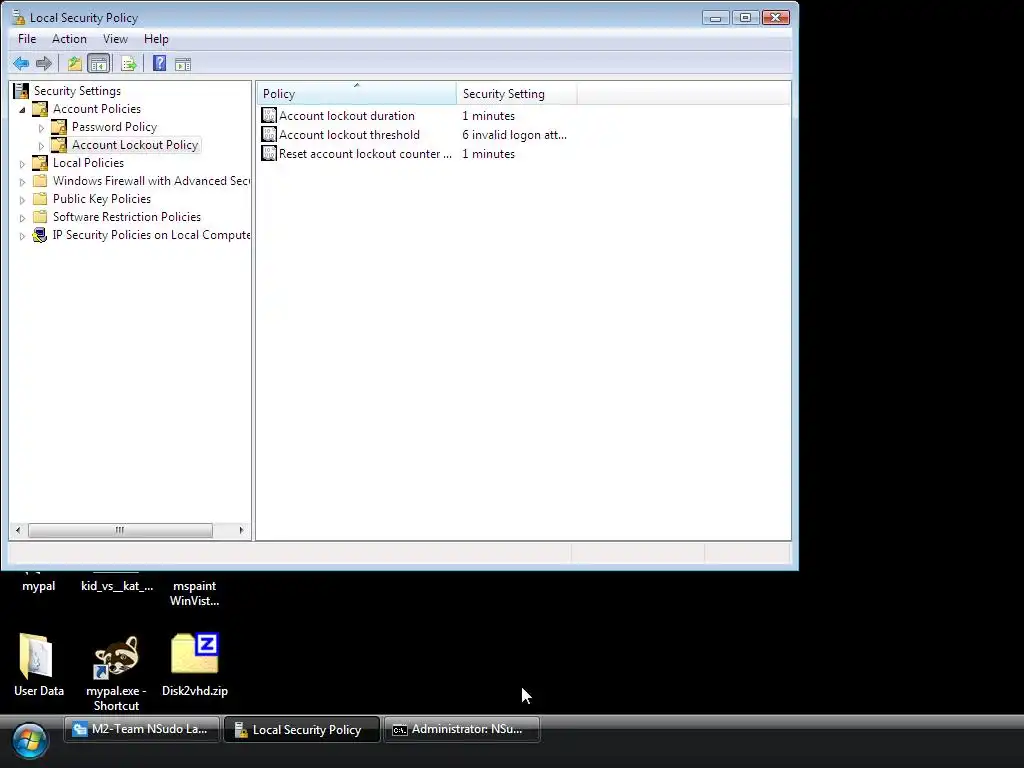Click the Security Settings root icon
Image resolution: width=1024 pixels, height=768 pixels.
tap(21, 91)
